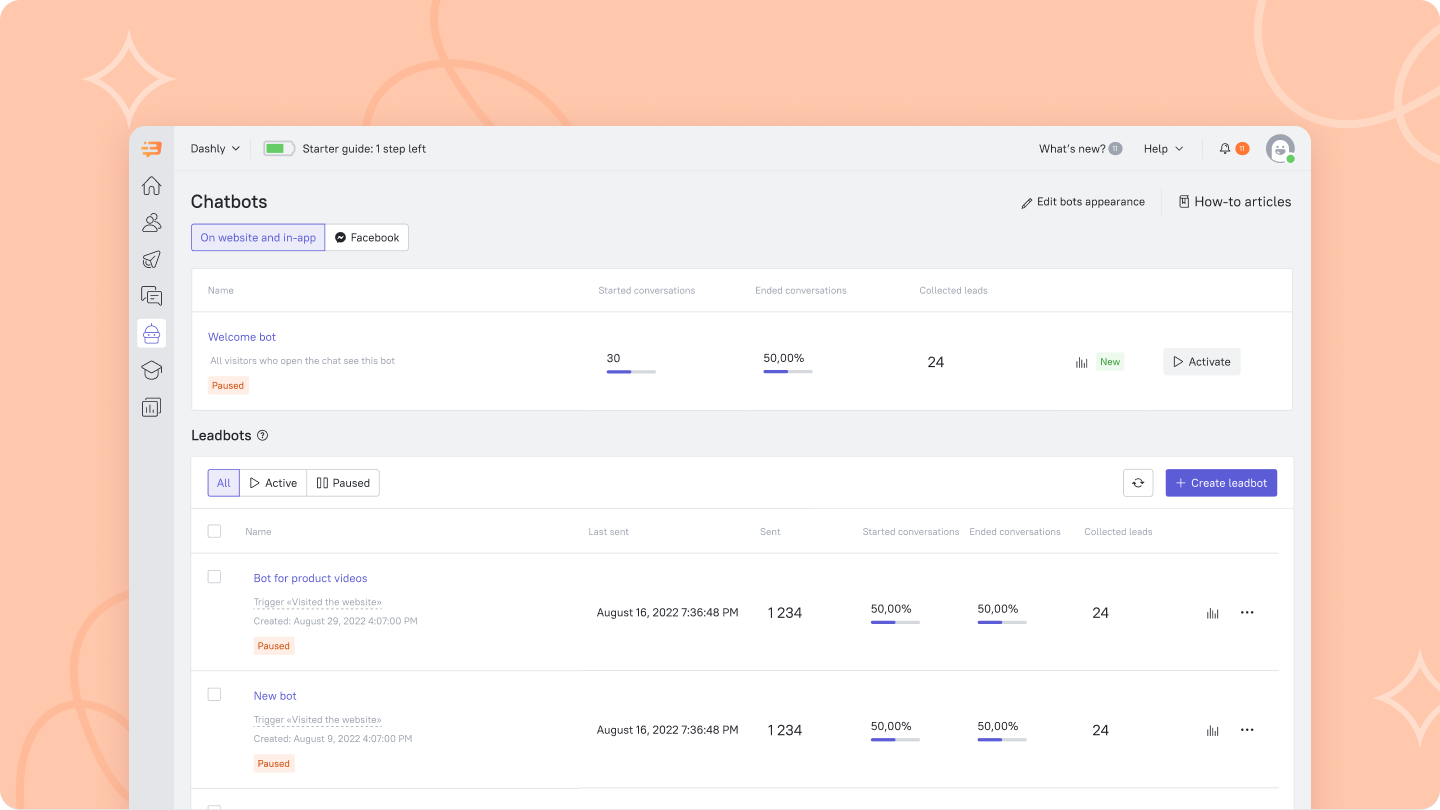Open the Home dashboard from the sidebar

(151, 185)
